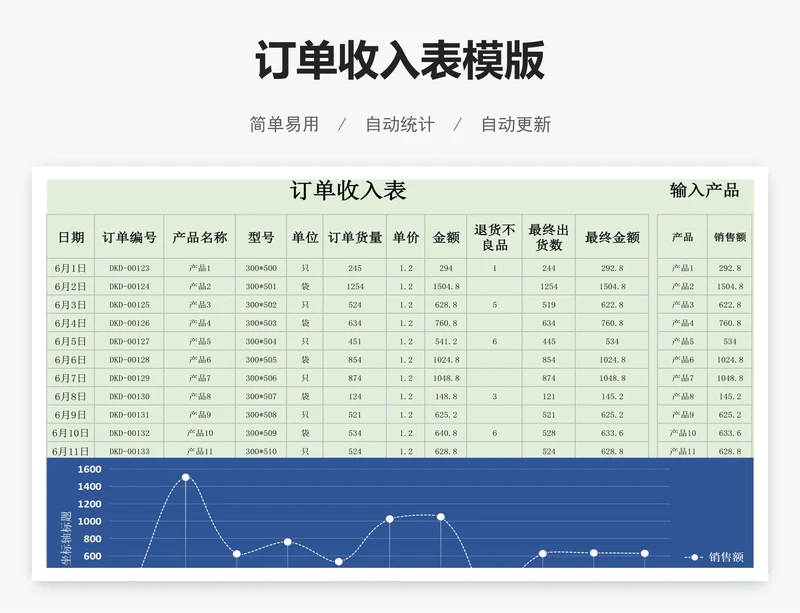Click amount cell 640.8

click(446, 433)
